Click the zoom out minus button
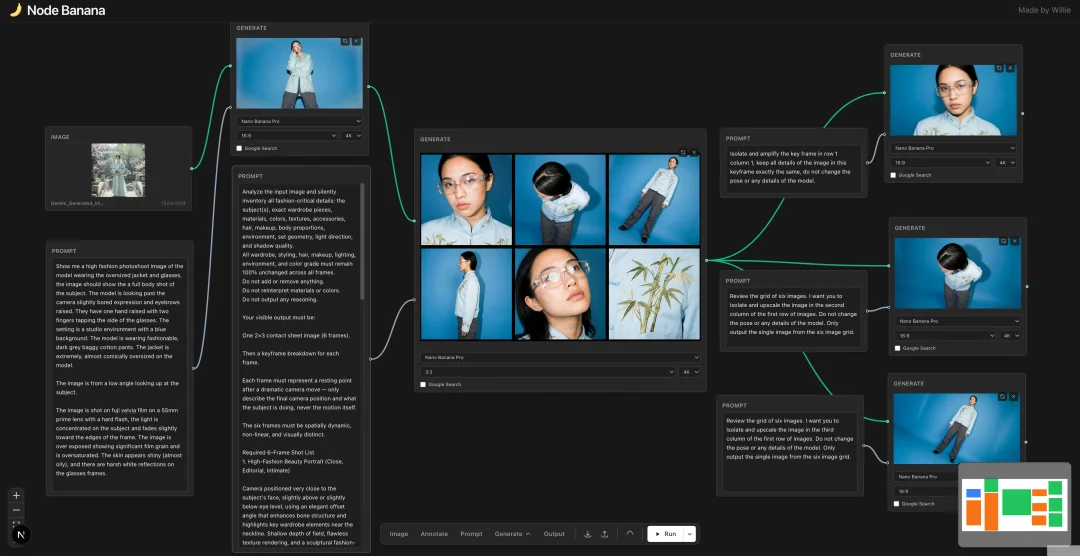This screenshot has height=556, width=1080. coord(16,510)
